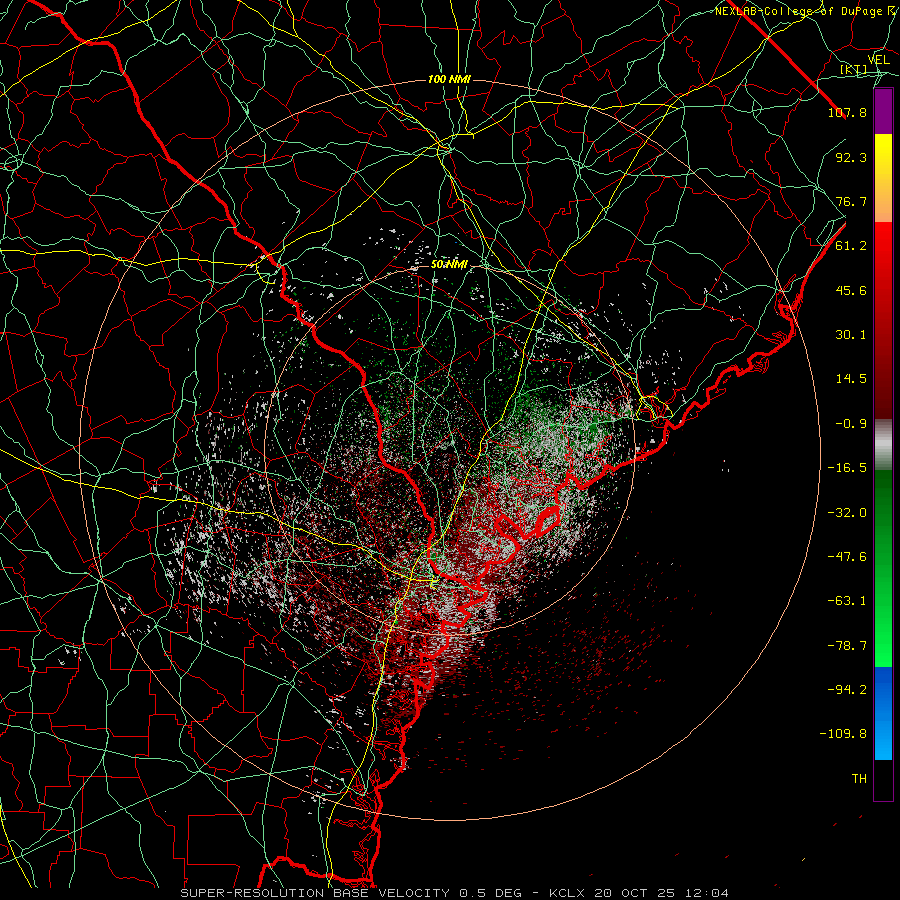
Task: Click the 92.3 velocity scale value
Action: point(851,157)
